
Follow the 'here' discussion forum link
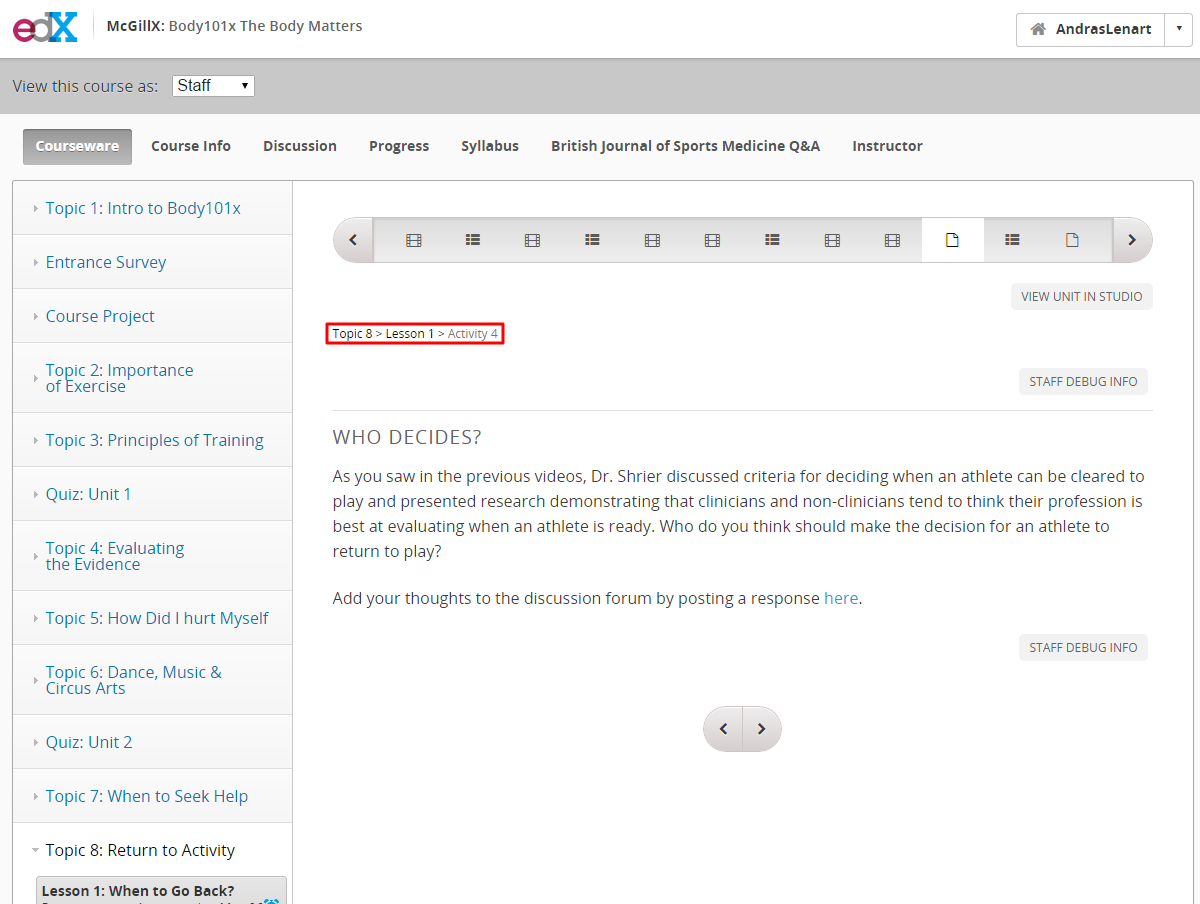841,598
